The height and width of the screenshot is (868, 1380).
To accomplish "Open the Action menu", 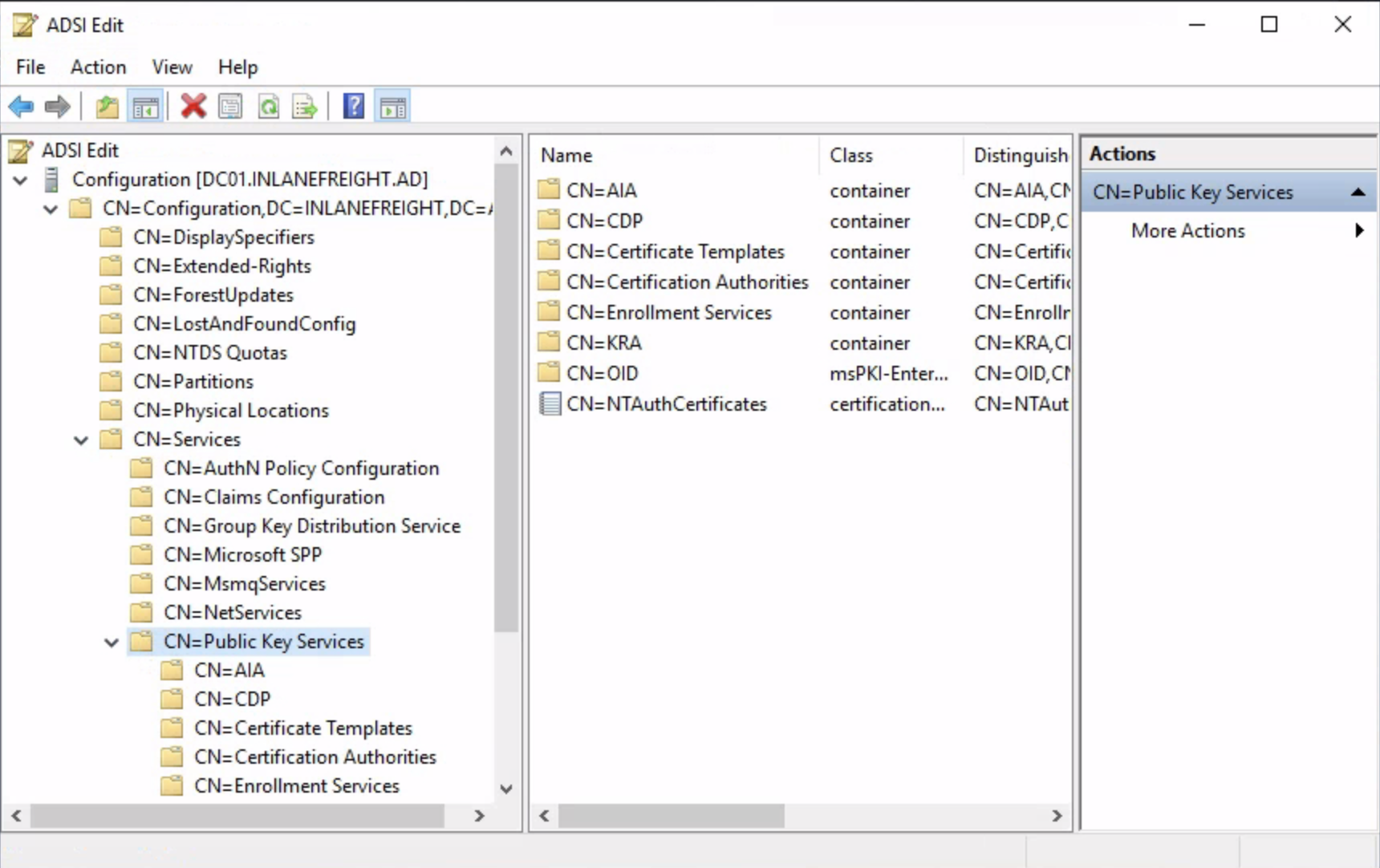I will click(x=98, y=67).
